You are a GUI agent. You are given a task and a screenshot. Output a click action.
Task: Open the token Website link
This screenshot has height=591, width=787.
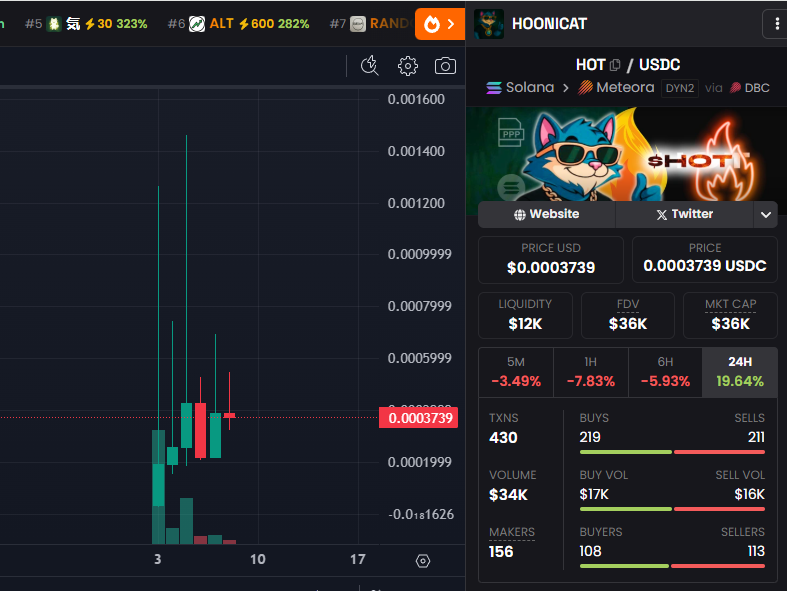tap(547, 214)
